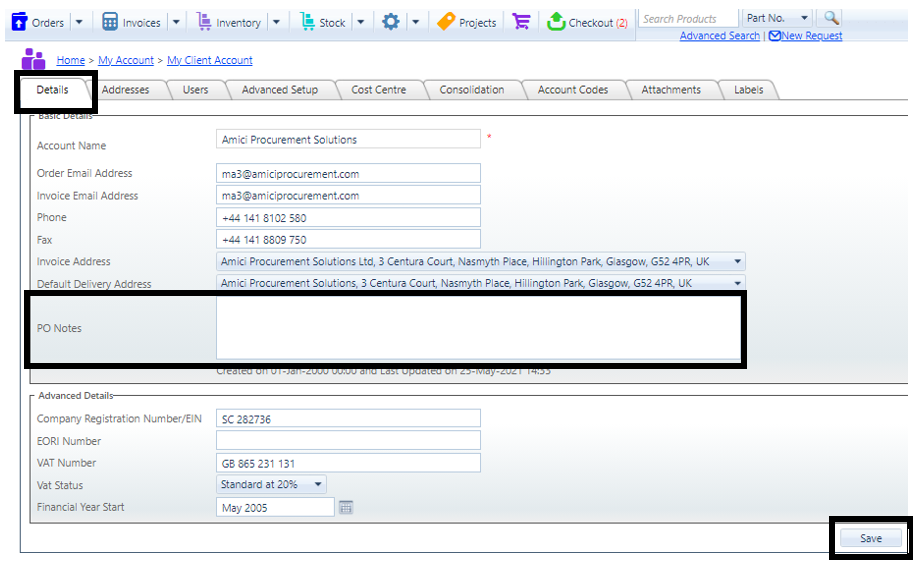Expand the Stock dropdown arrow

pyautogui.click(x=361, y=22)
